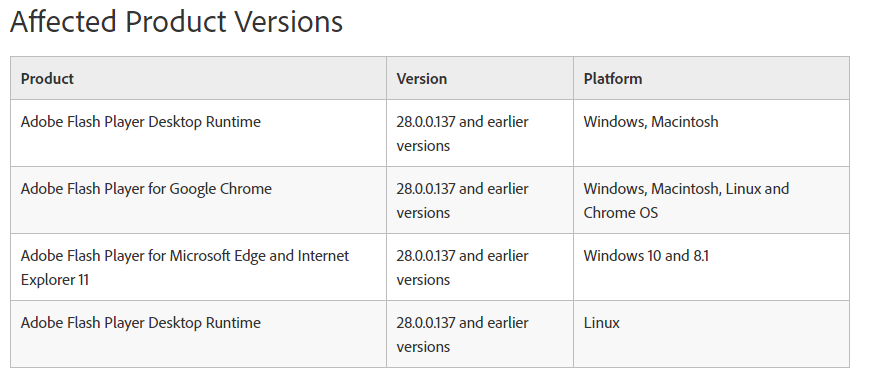The width and height of the screenshot is (869, 375).
Task: Click 'versions' text in the Linux row
Action: [423, 347]
